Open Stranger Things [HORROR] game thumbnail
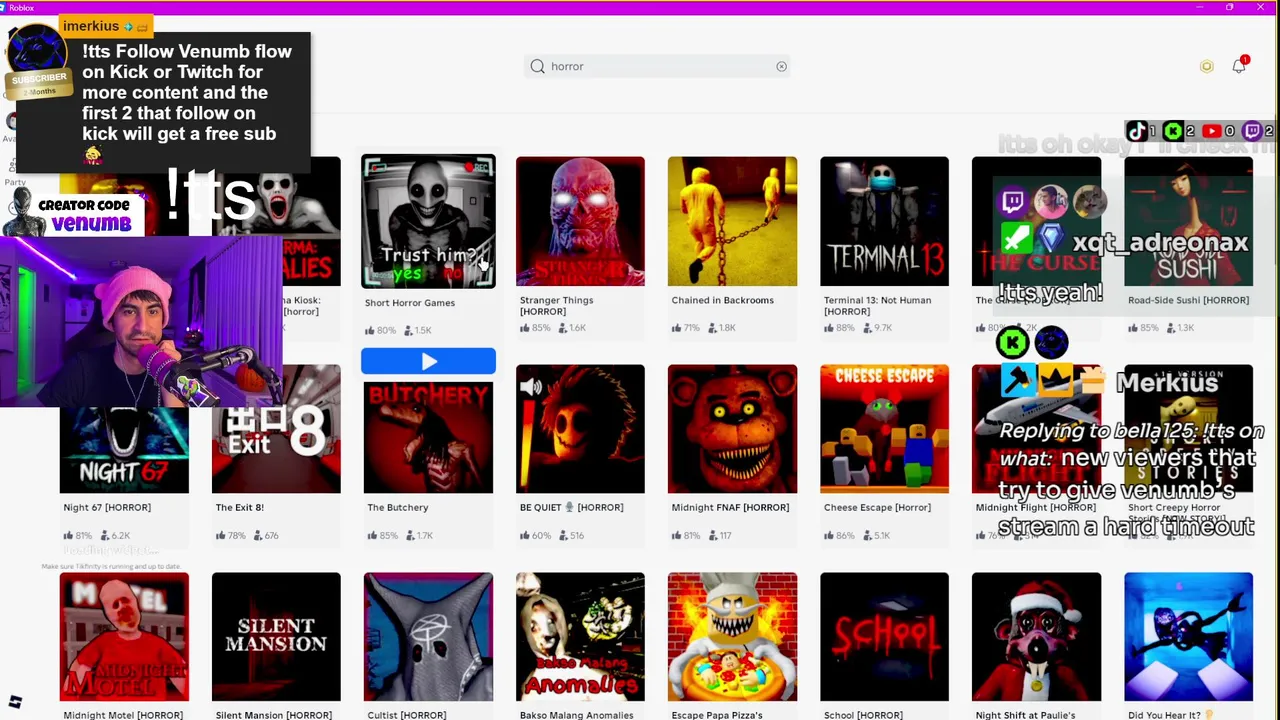The width and height of the screenshot is (1280, 720). (x=580, y=221)
